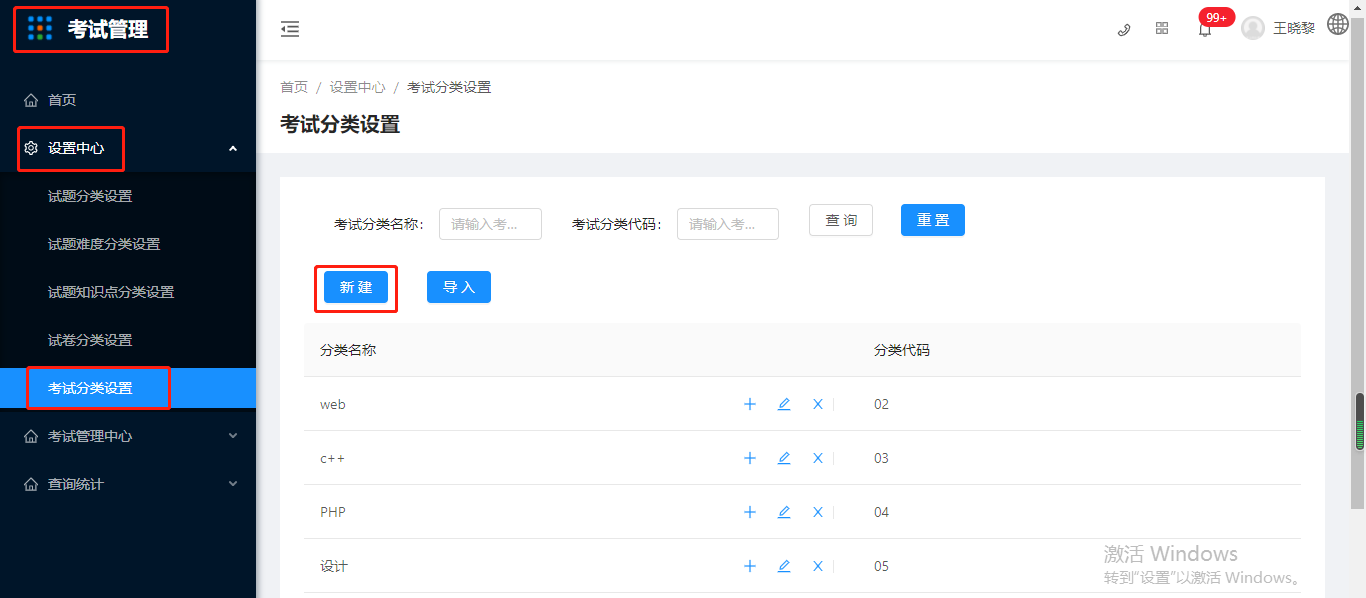Edit the c++ category row
Image resolution: width=1366 pixels, height=598 pixels.
[x=784, y=458]
